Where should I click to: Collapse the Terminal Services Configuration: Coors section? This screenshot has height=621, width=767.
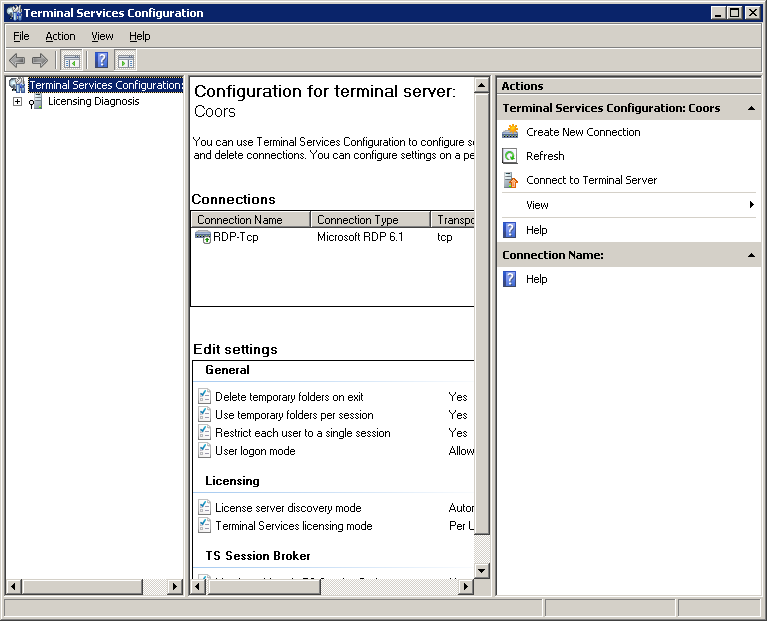(751, 108)
